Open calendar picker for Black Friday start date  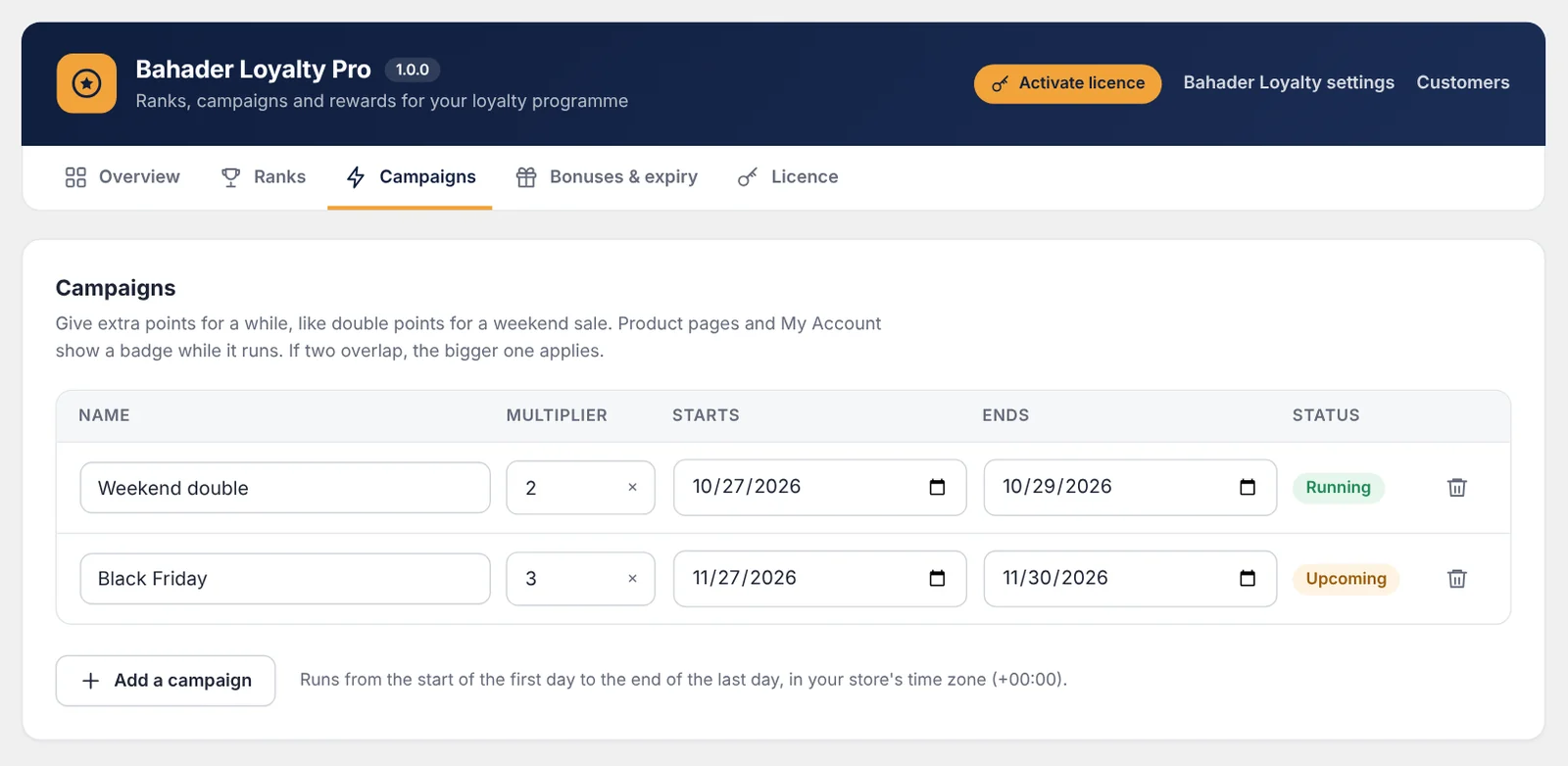[x=937, y=578]
